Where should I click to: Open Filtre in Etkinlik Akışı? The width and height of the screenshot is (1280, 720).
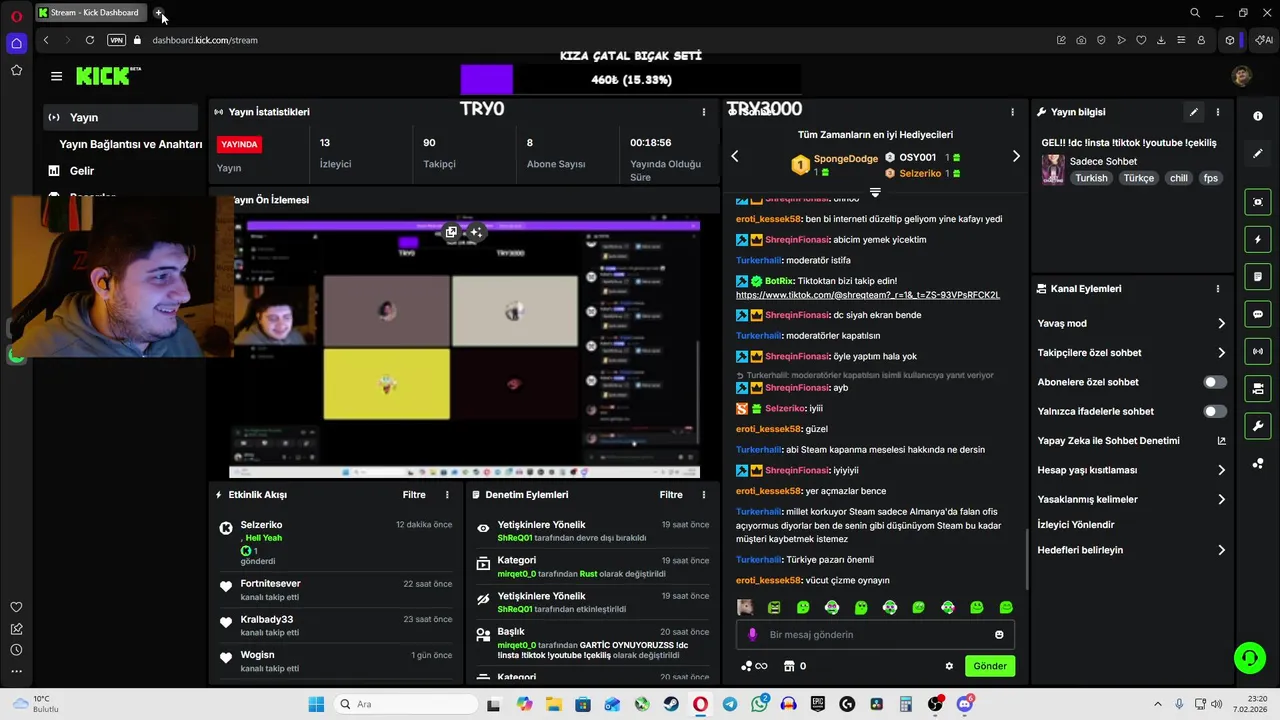point(414,494)
